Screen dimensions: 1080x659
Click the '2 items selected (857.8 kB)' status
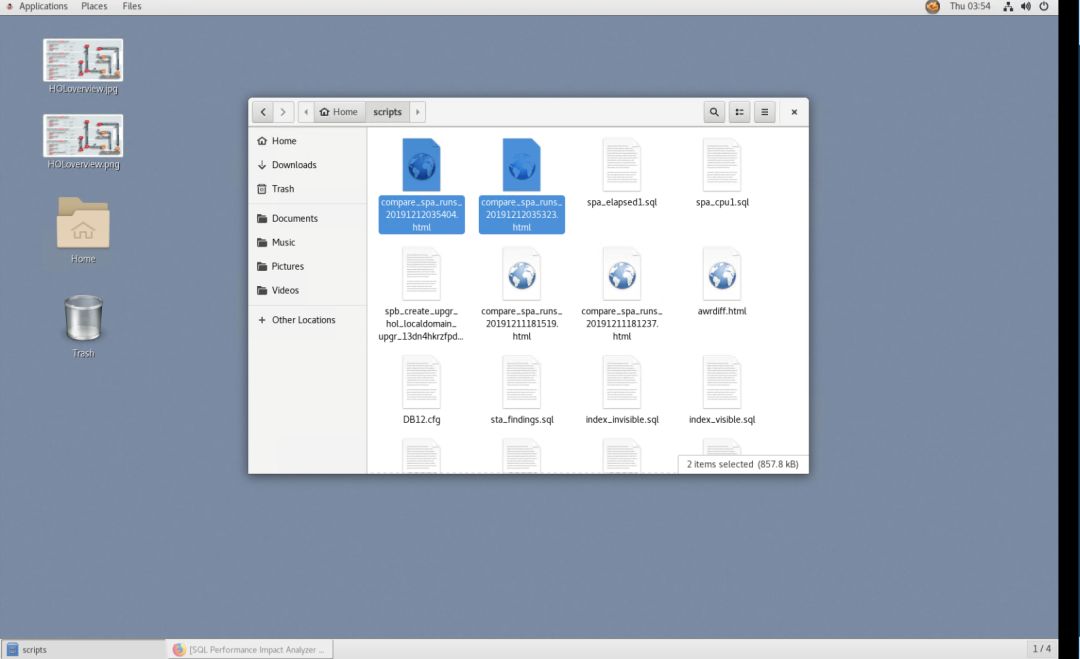[x=742, y=464]
